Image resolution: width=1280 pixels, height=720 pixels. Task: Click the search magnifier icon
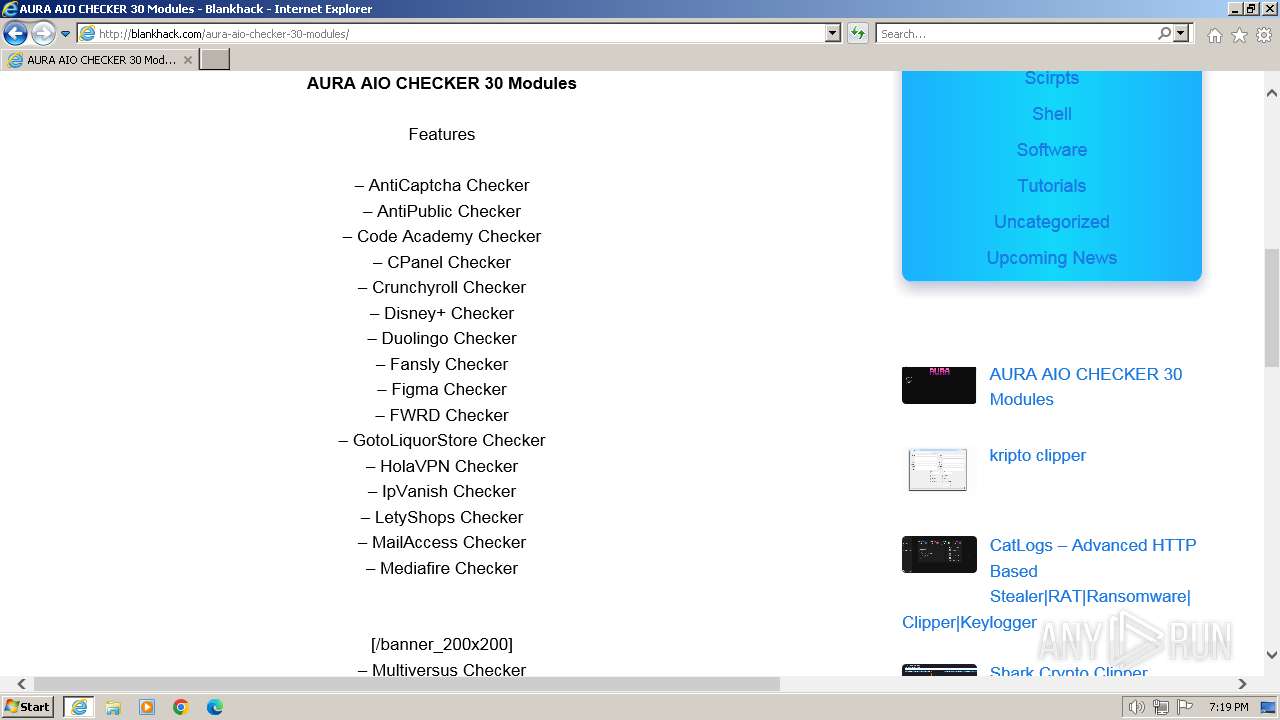[x=1164, y=34]
